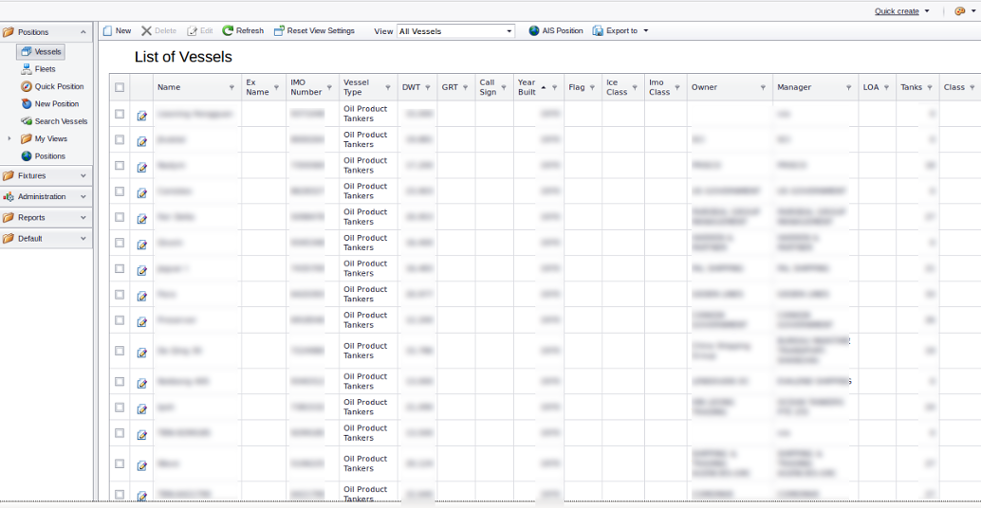Click the edit icon in second vessel row
Image resolution: width=981 pixels, height=508 pixels.
[142, 141]
